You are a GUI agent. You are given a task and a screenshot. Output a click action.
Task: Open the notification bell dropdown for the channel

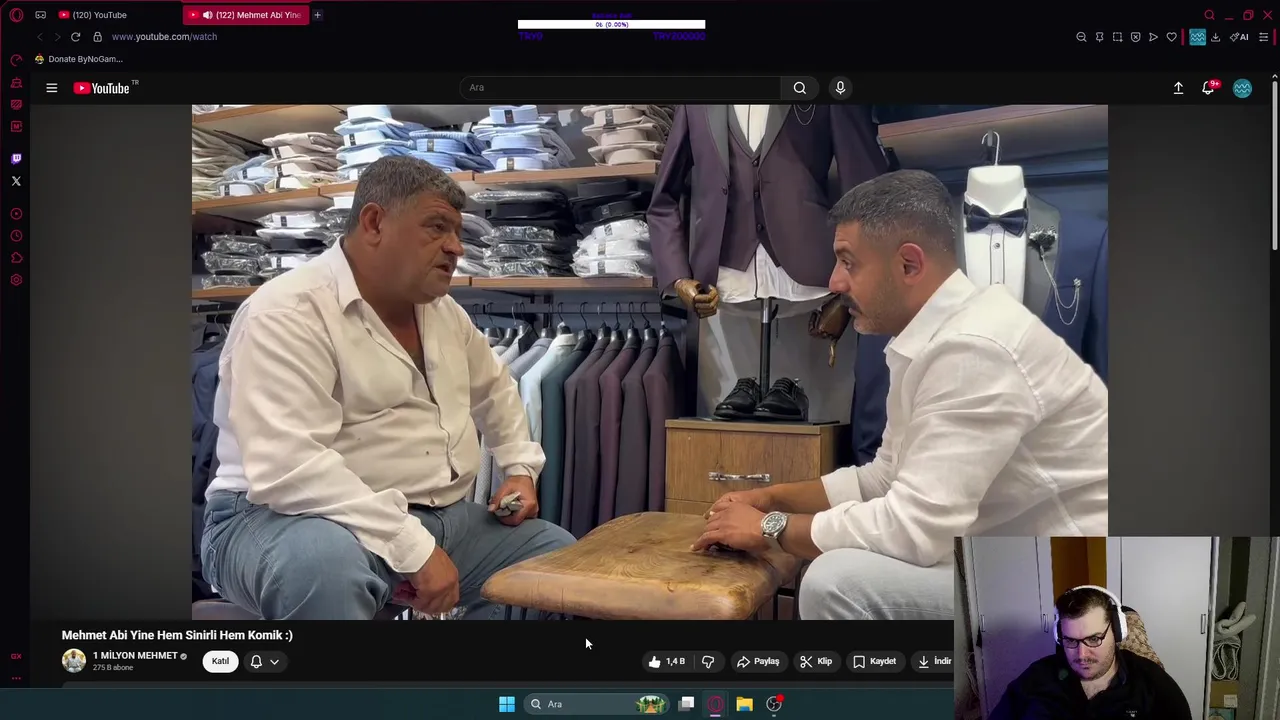tap(264, 661)
